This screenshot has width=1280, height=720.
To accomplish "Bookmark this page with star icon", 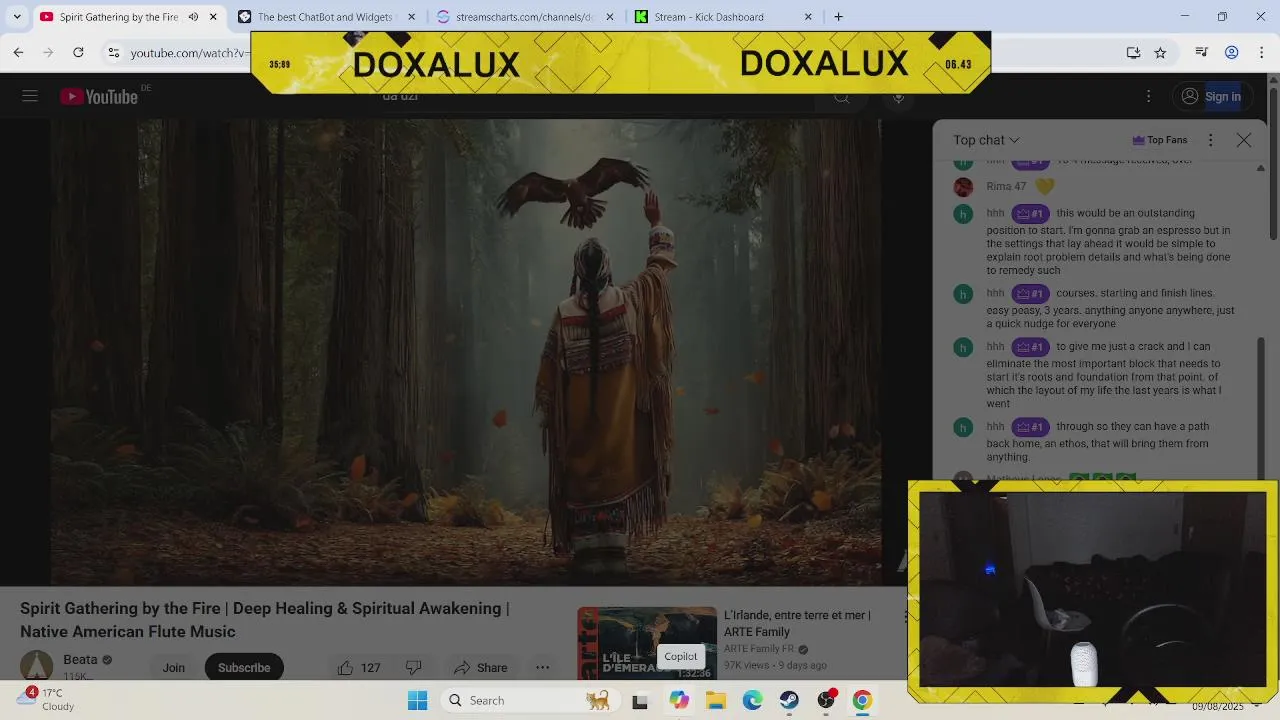I will [1160, 52].
